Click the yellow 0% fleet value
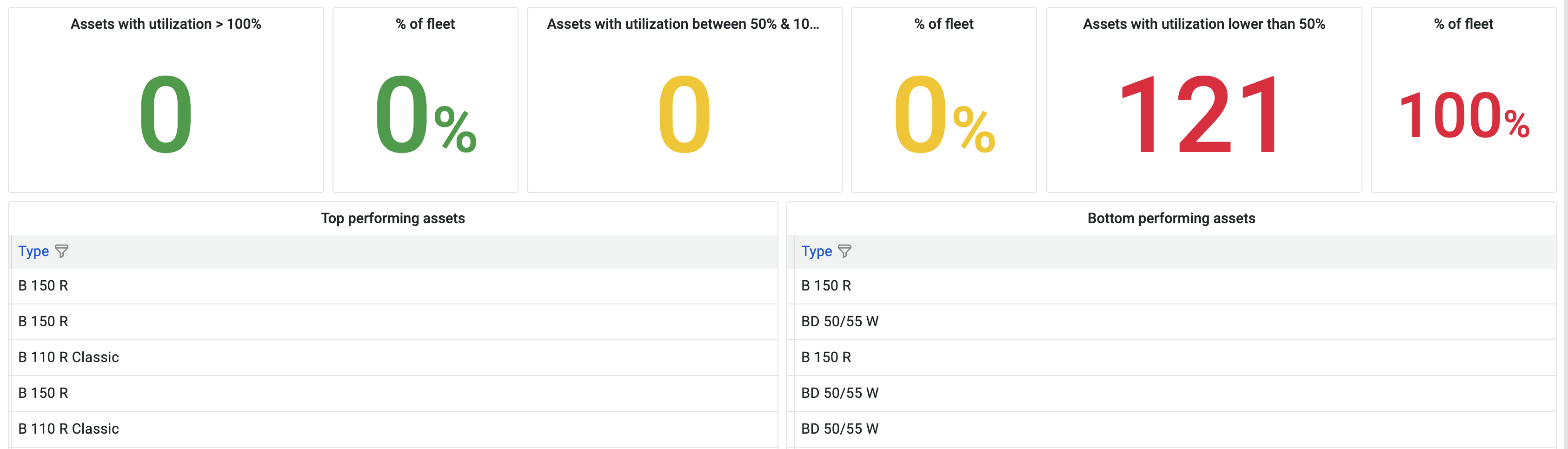The height and width of the screenshot is (449, 1568). [943, 116]
